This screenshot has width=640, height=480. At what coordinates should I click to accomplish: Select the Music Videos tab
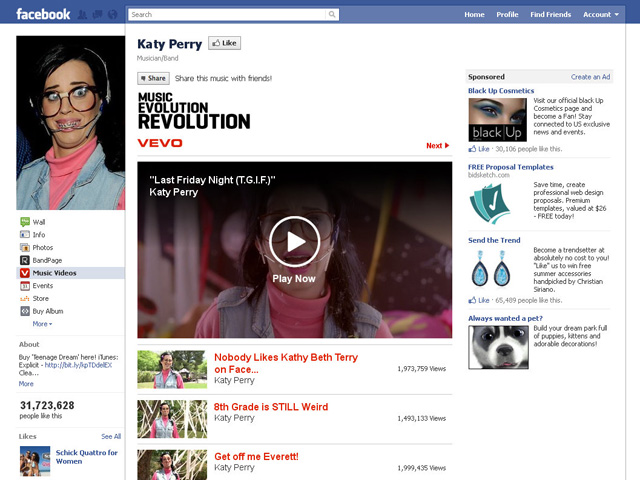pyautogui.click(x=71, y=273)
